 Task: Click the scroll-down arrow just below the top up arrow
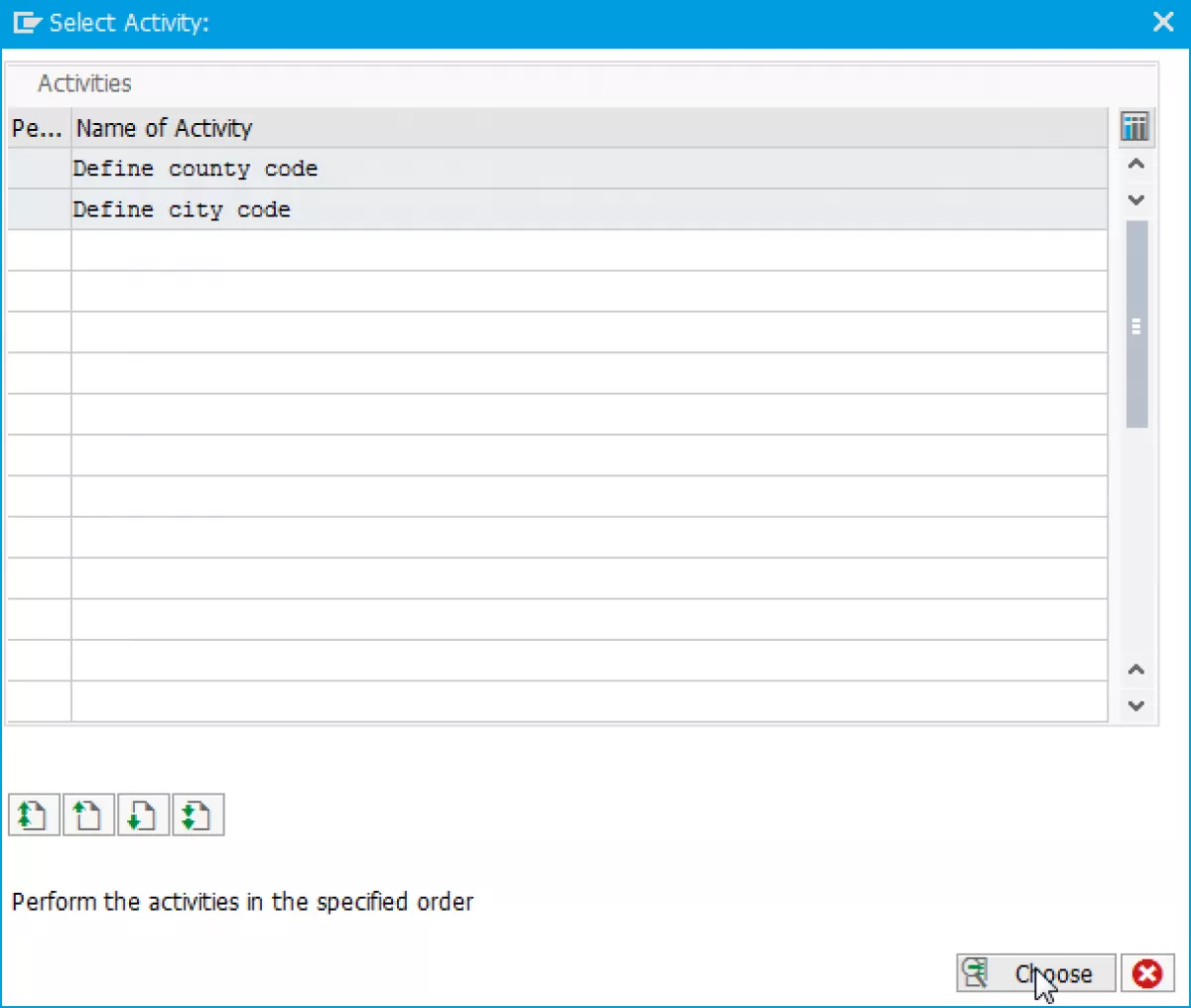1136,199
